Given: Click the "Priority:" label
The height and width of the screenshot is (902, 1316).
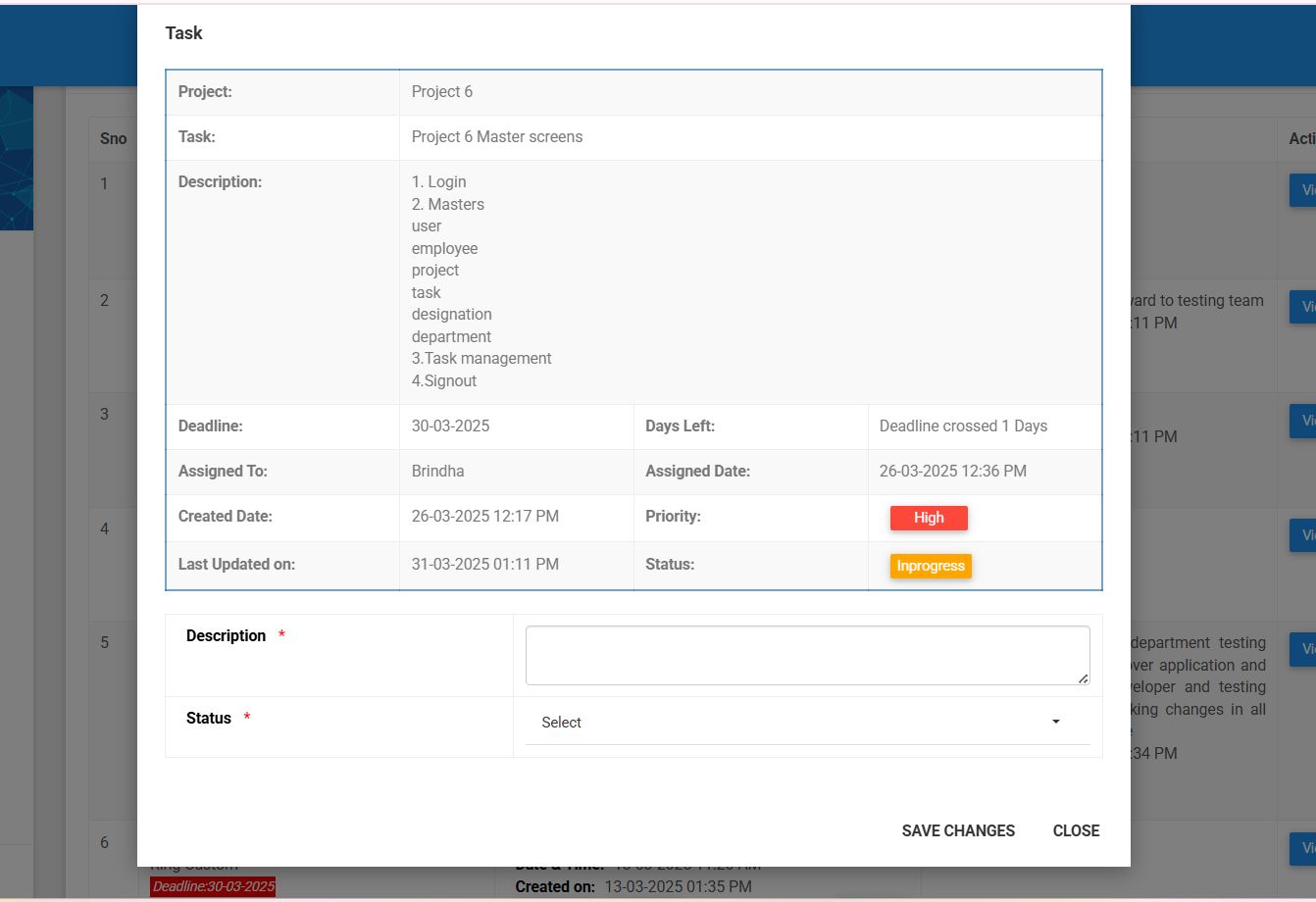Looking at the screenshot, I should [x=673, y=517].
